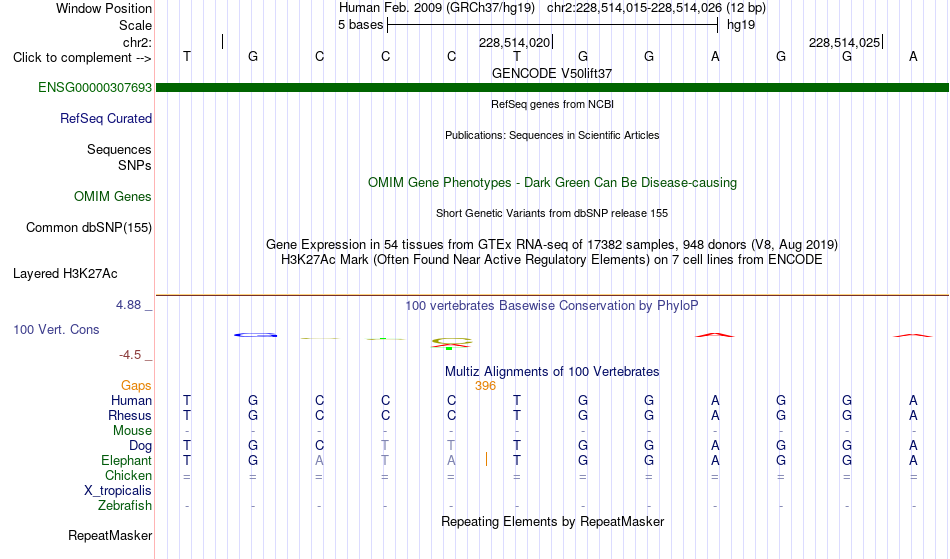Viewport: 950px width, 559px height.
Task: Click the blue PhyloP conservation peak
Action: [256, 335]
